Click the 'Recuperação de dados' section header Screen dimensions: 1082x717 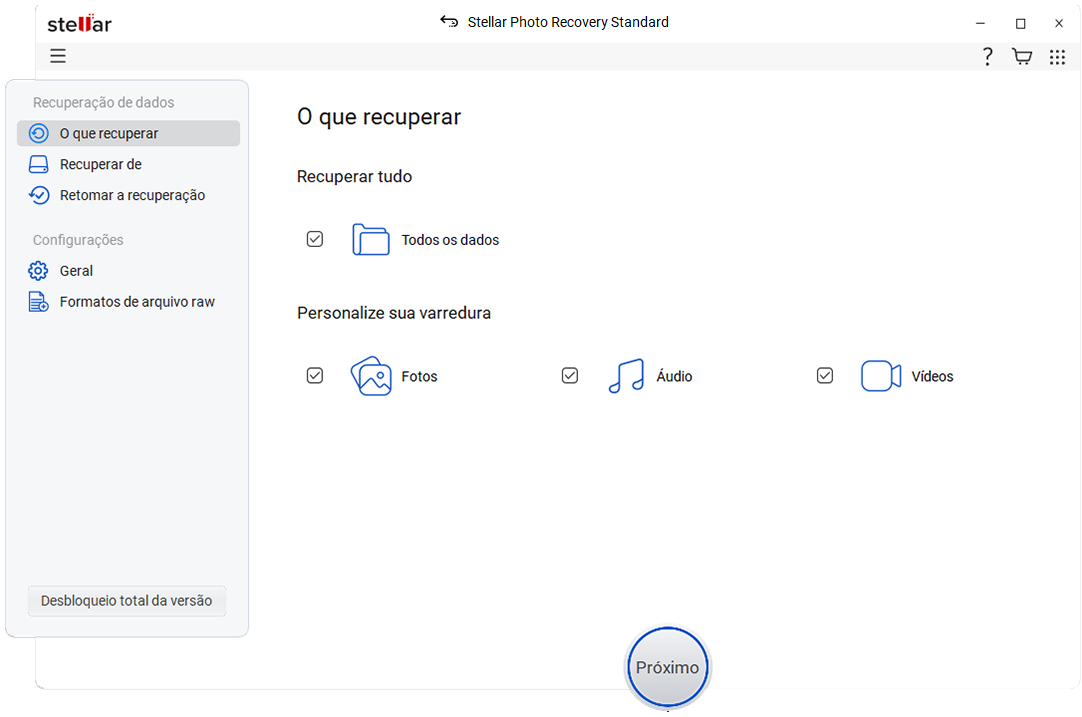[104, 103]
